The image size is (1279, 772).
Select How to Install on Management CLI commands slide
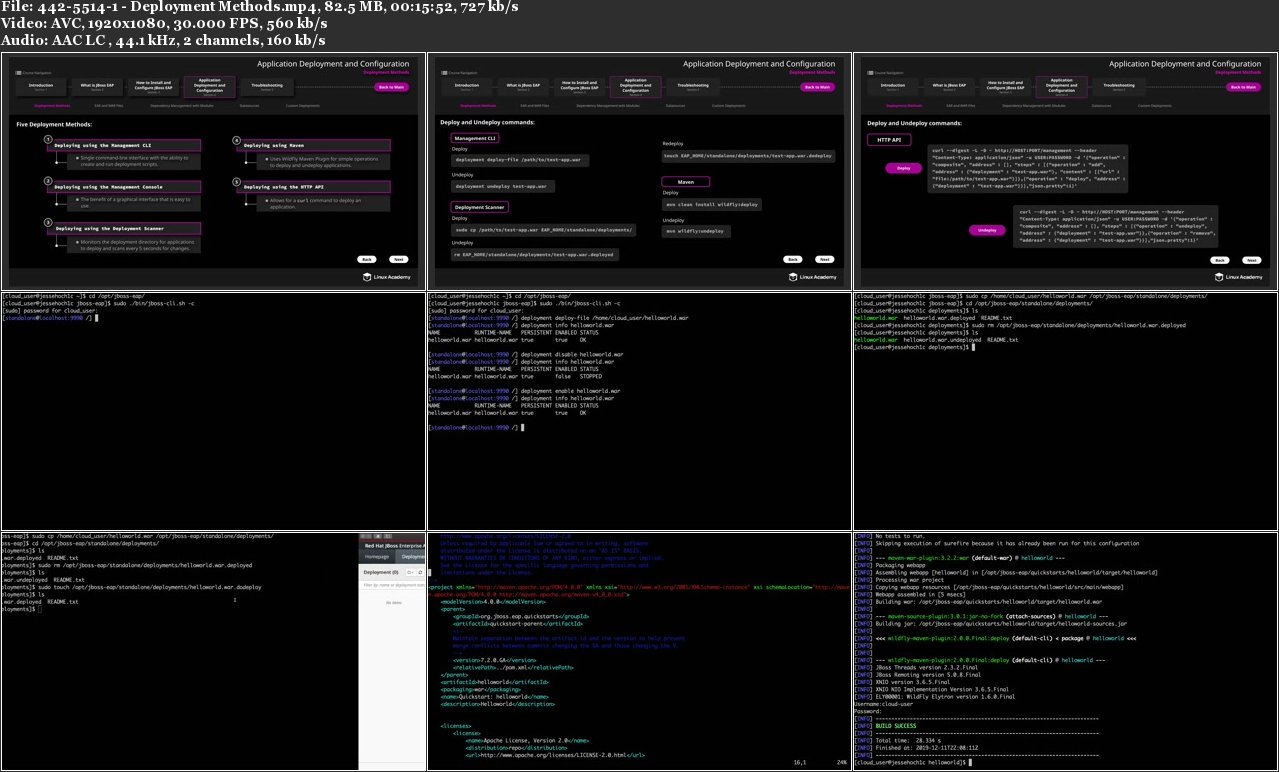[x=579, y=87]
